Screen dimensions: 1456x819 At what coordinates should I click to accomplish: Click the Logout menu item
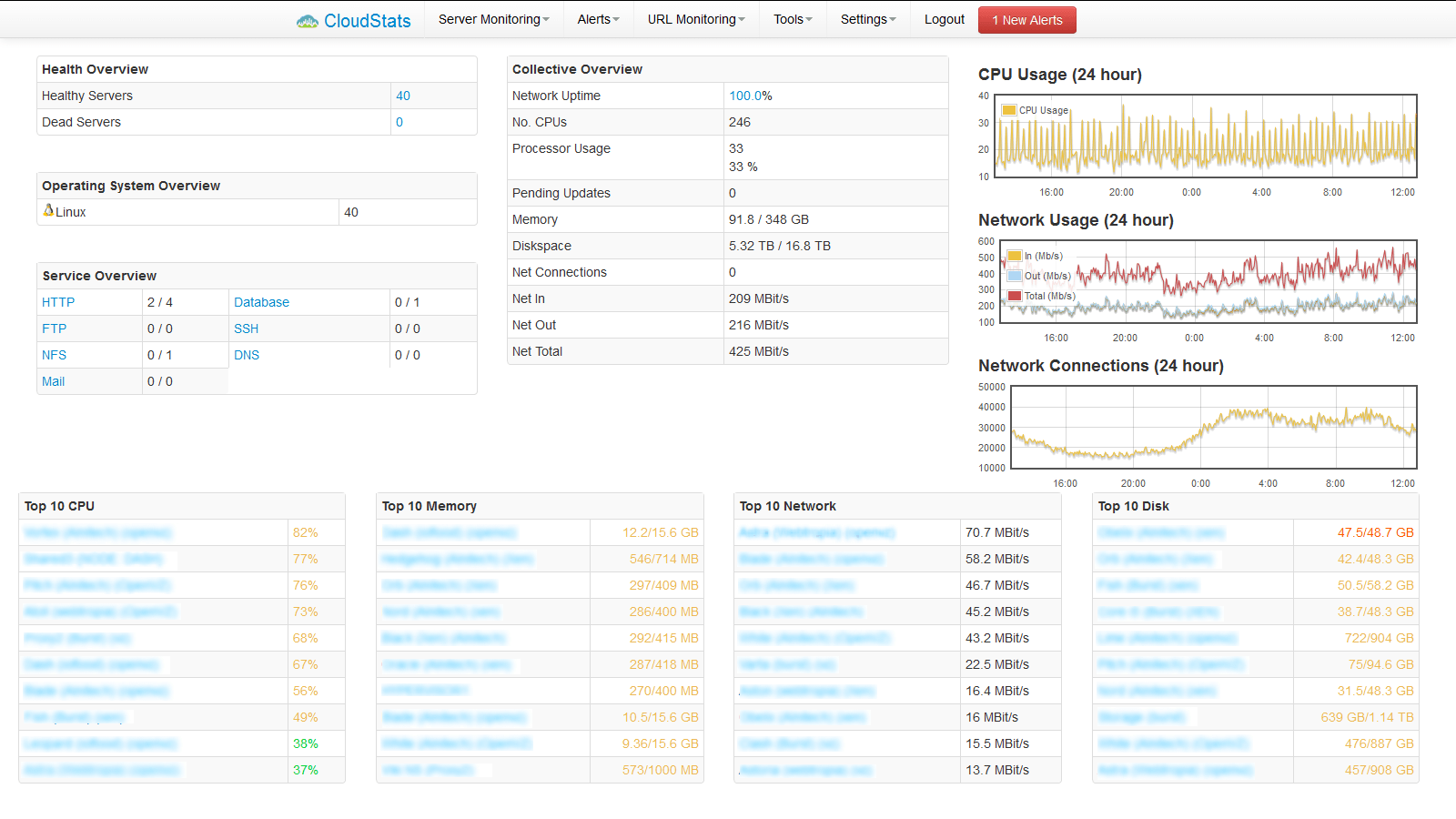(x=944, y=19)
